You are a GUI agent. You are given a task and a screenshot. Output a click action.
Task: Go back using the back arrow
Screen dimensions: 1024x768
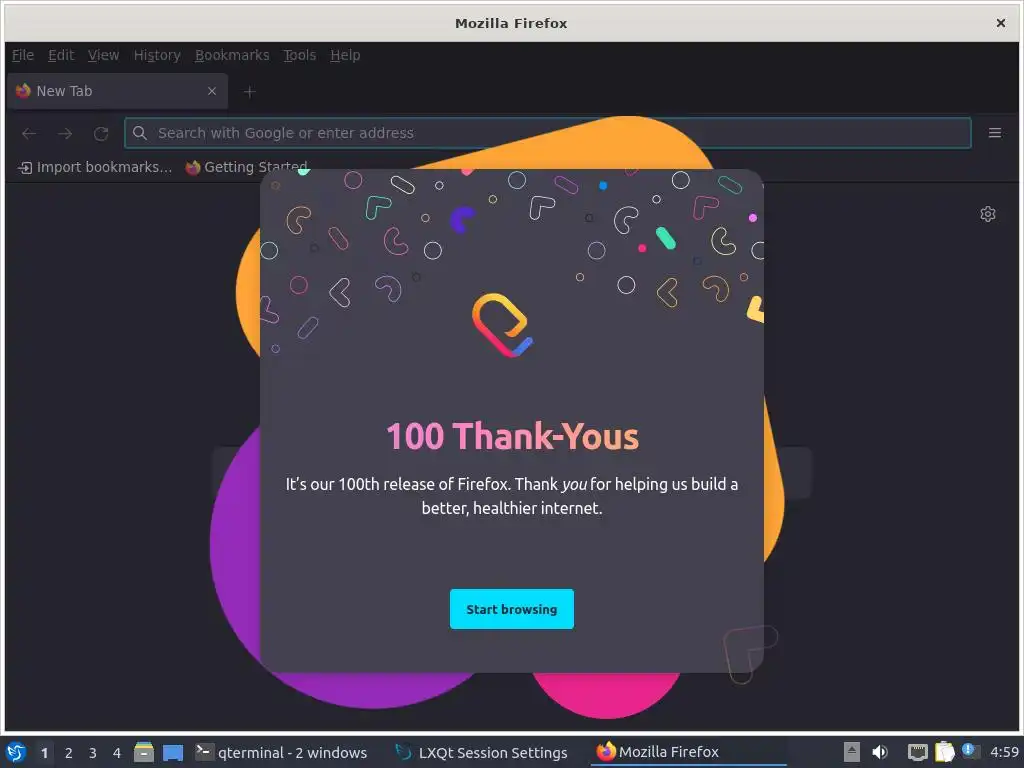click(x=29, y=133)
